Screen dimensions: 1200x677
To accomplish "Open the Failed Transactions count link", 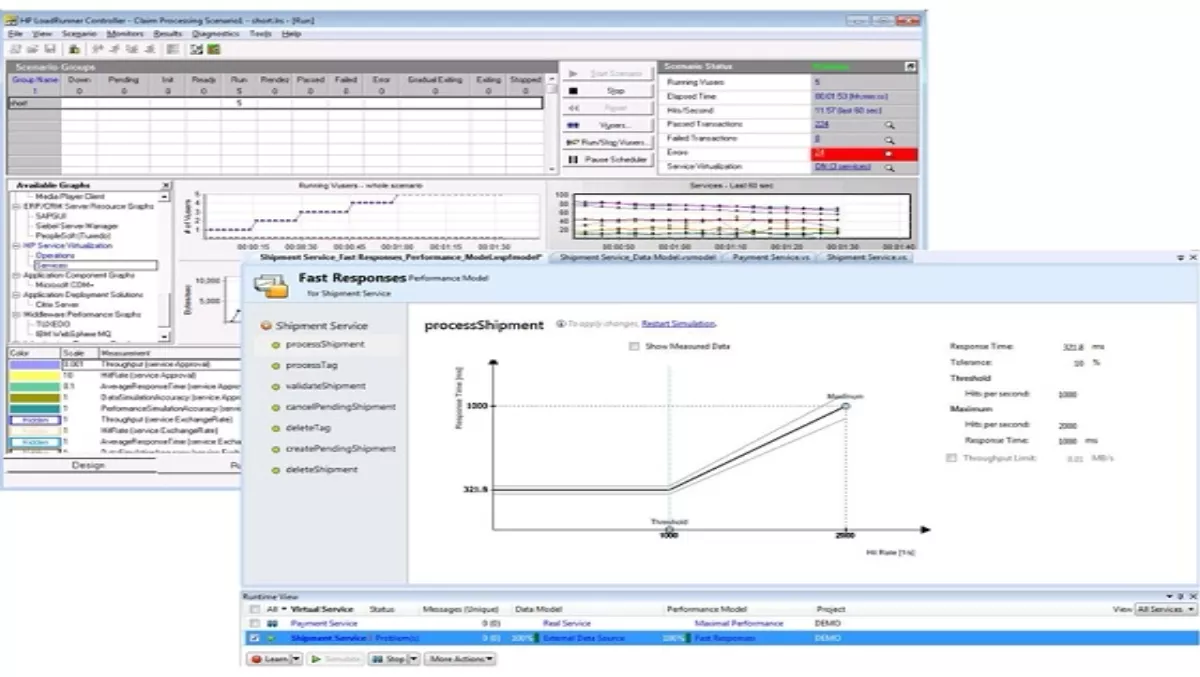I will tap(817, 139).
